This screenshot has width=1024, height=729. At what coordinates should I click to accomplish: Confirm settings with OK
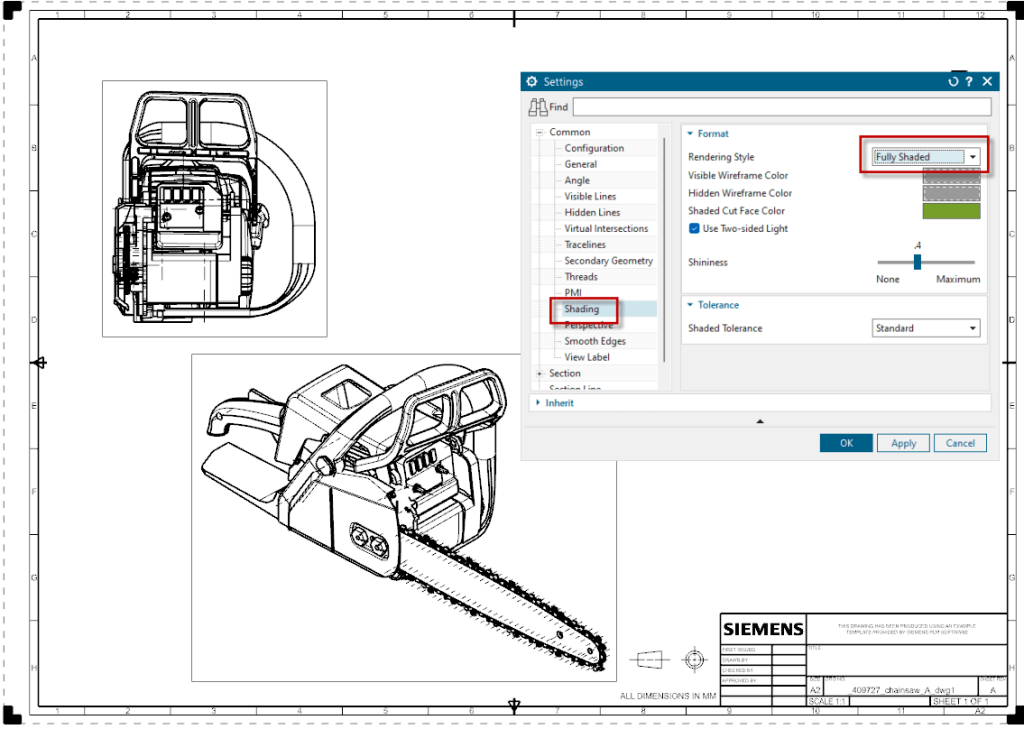click(x=846, y=443)
